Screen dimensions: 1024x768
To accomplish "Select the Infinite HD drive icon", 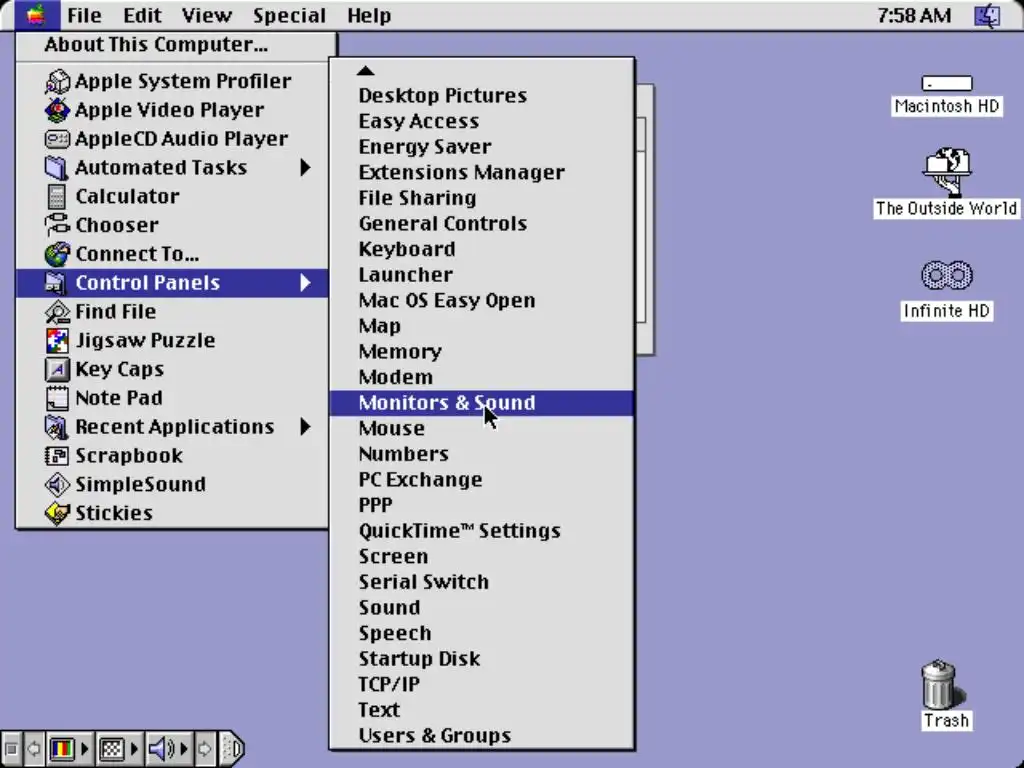I will (x=946, y=275).
